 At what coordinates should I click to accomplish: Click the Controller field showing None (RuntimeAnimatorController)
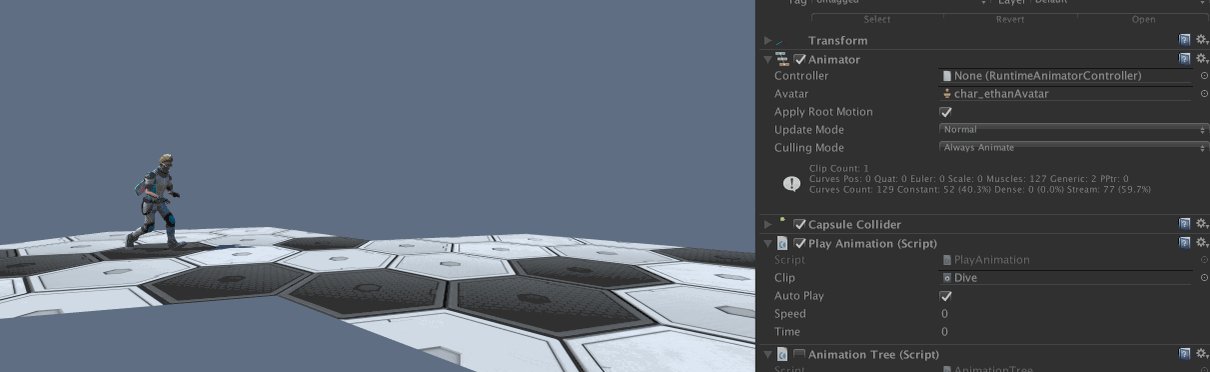1066,76
